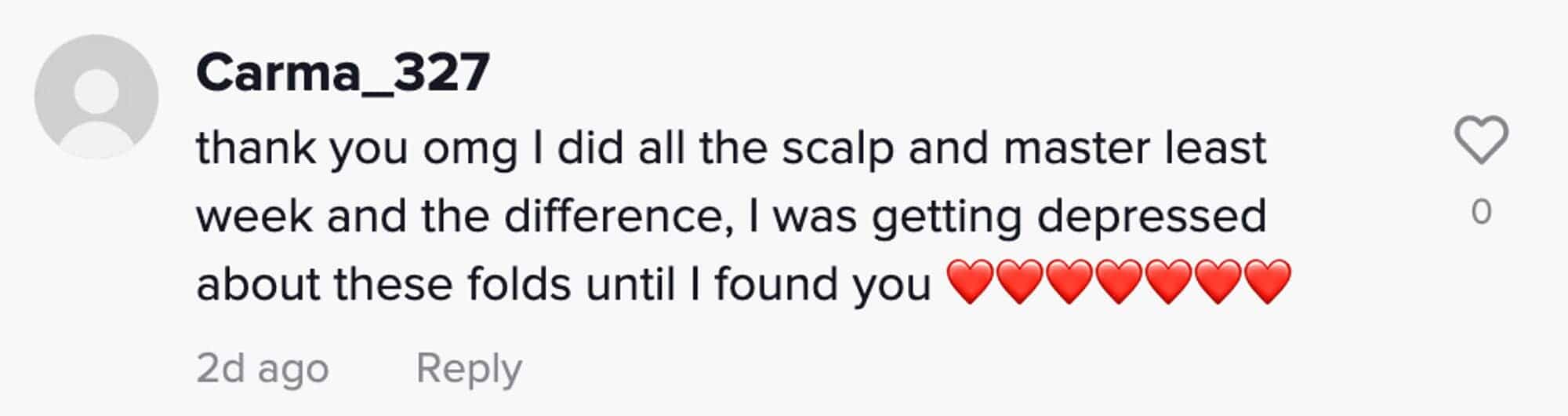
Task: Click the text "about these folds until"
Action: pyautogui.click(x=435, y=284)
